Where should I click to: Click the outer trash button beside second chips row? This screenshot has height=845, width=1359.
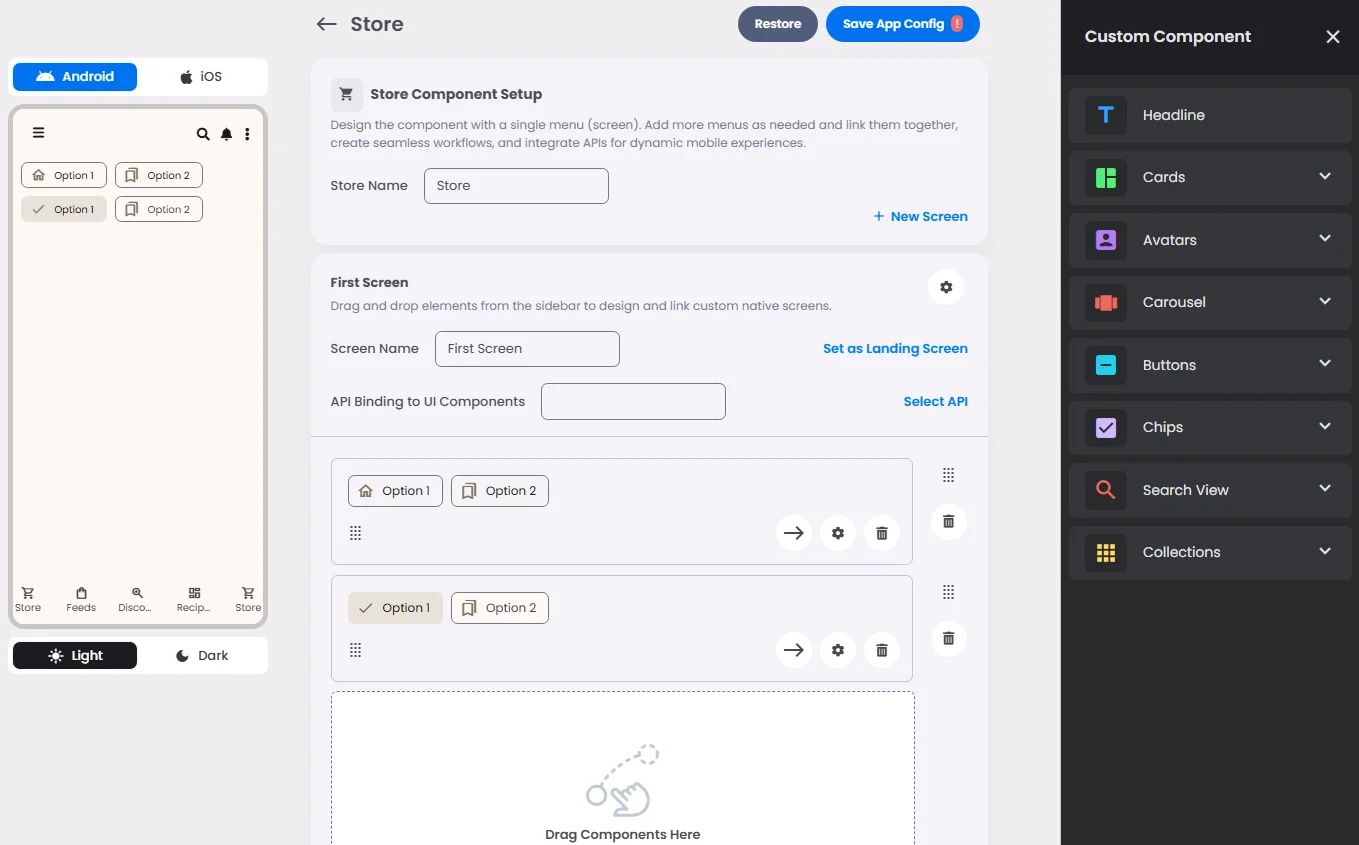click(949, 638)
